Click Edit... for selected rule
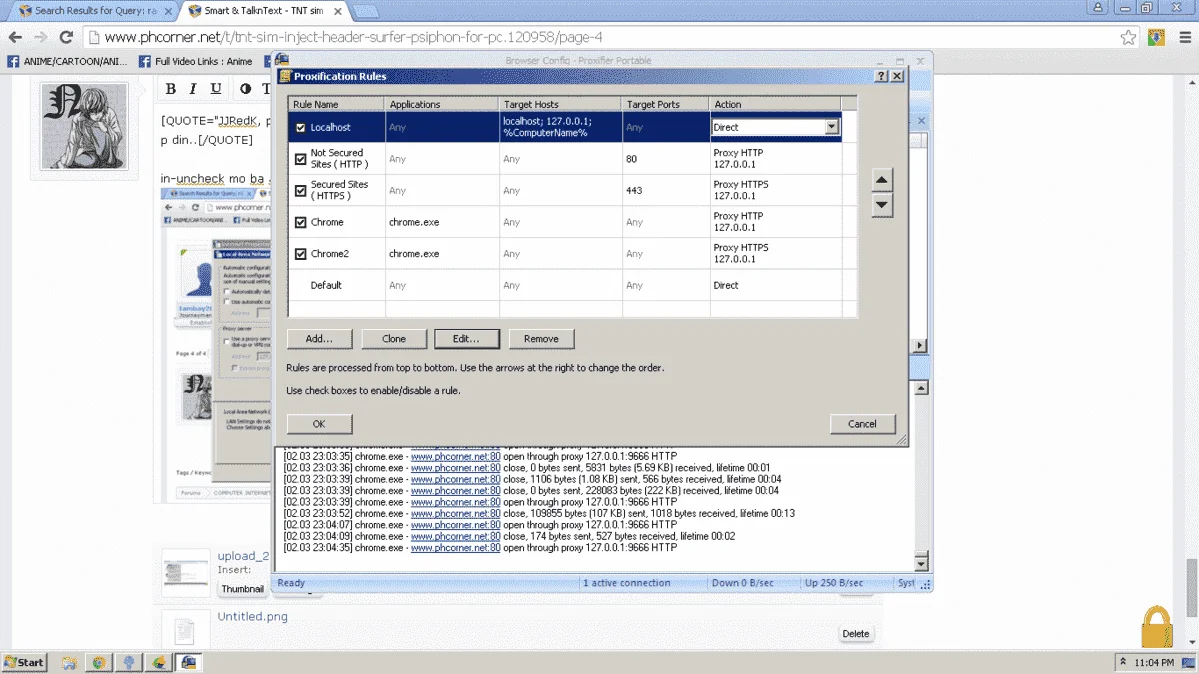1199x674 pixels. tap(466, 339)
